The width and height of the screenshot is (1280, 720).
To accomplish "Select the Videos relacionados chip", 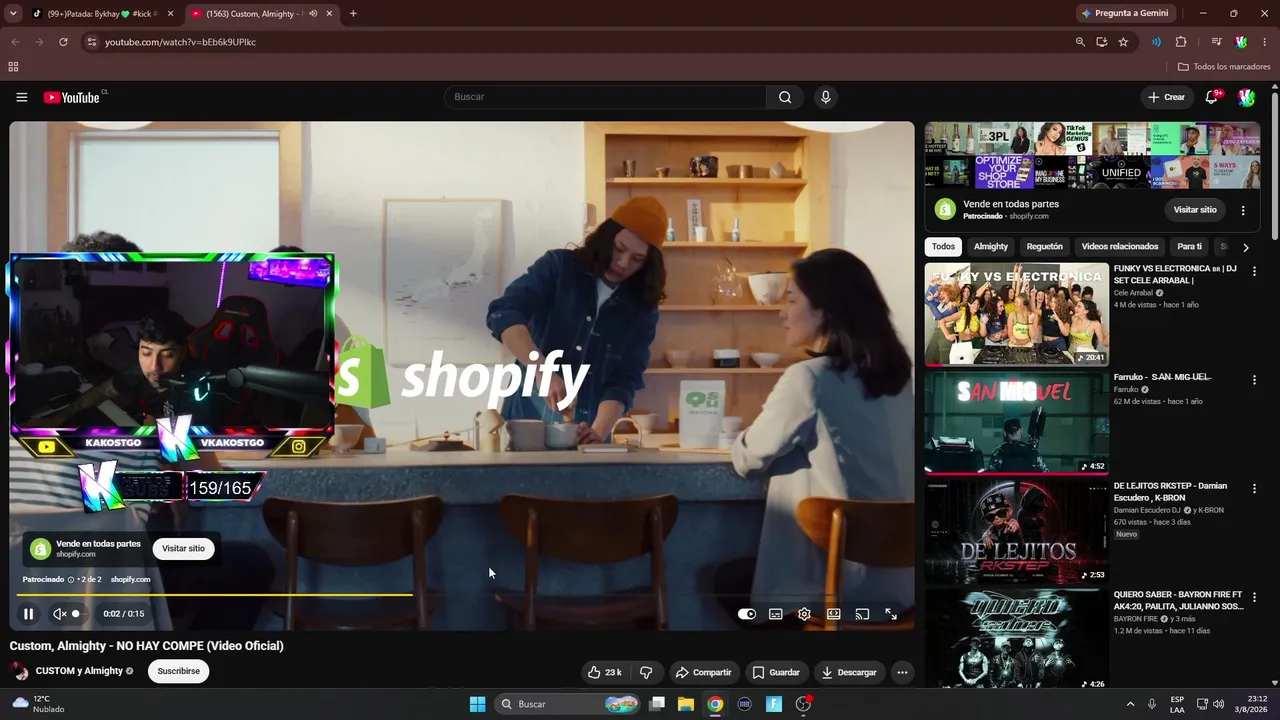I will (1120, 247).
